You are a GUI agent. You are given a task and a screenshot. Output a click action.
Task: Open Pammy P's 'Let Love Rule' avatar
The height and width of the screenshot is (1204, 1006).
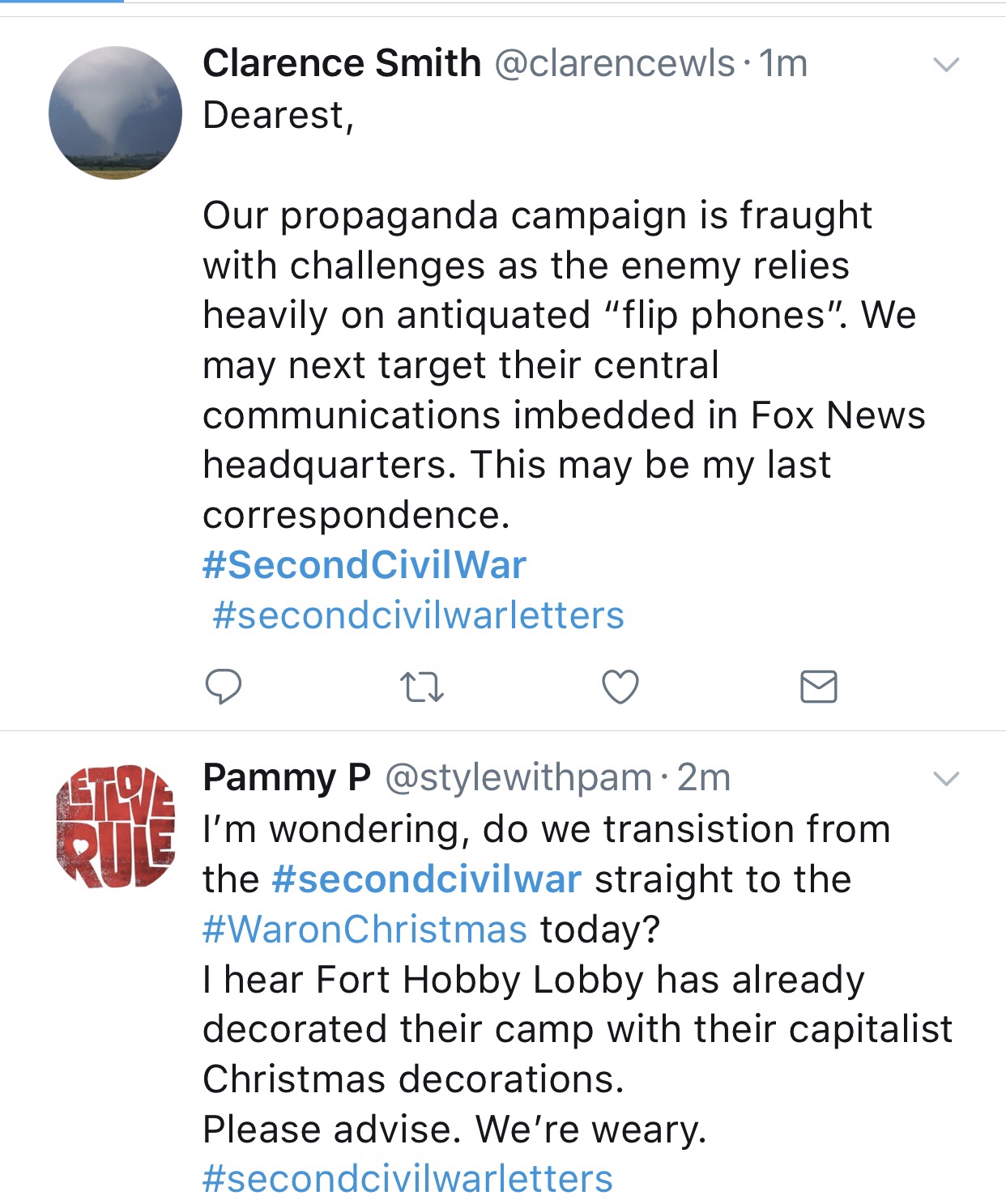(115, 827)
